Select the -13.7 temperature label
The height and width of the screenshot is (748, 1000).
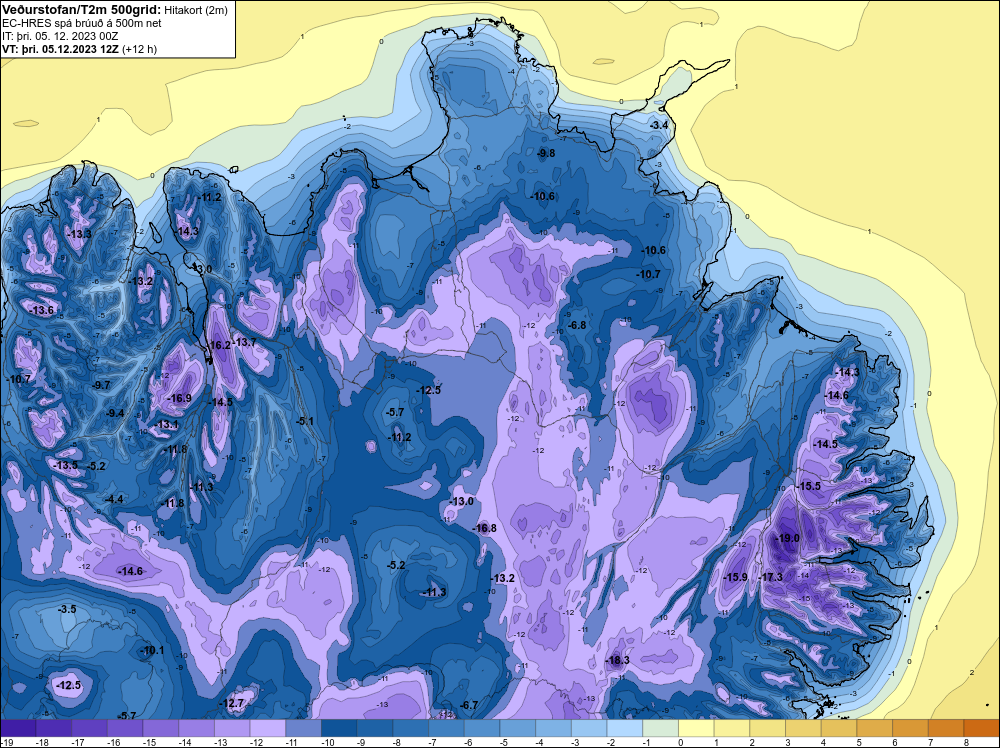coord(244,342)
